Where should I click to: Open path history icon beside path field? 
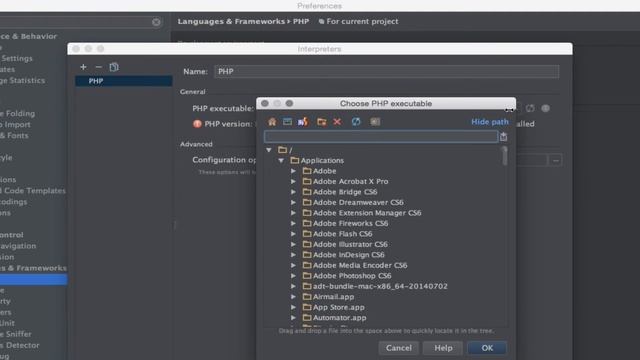point(504,137)
